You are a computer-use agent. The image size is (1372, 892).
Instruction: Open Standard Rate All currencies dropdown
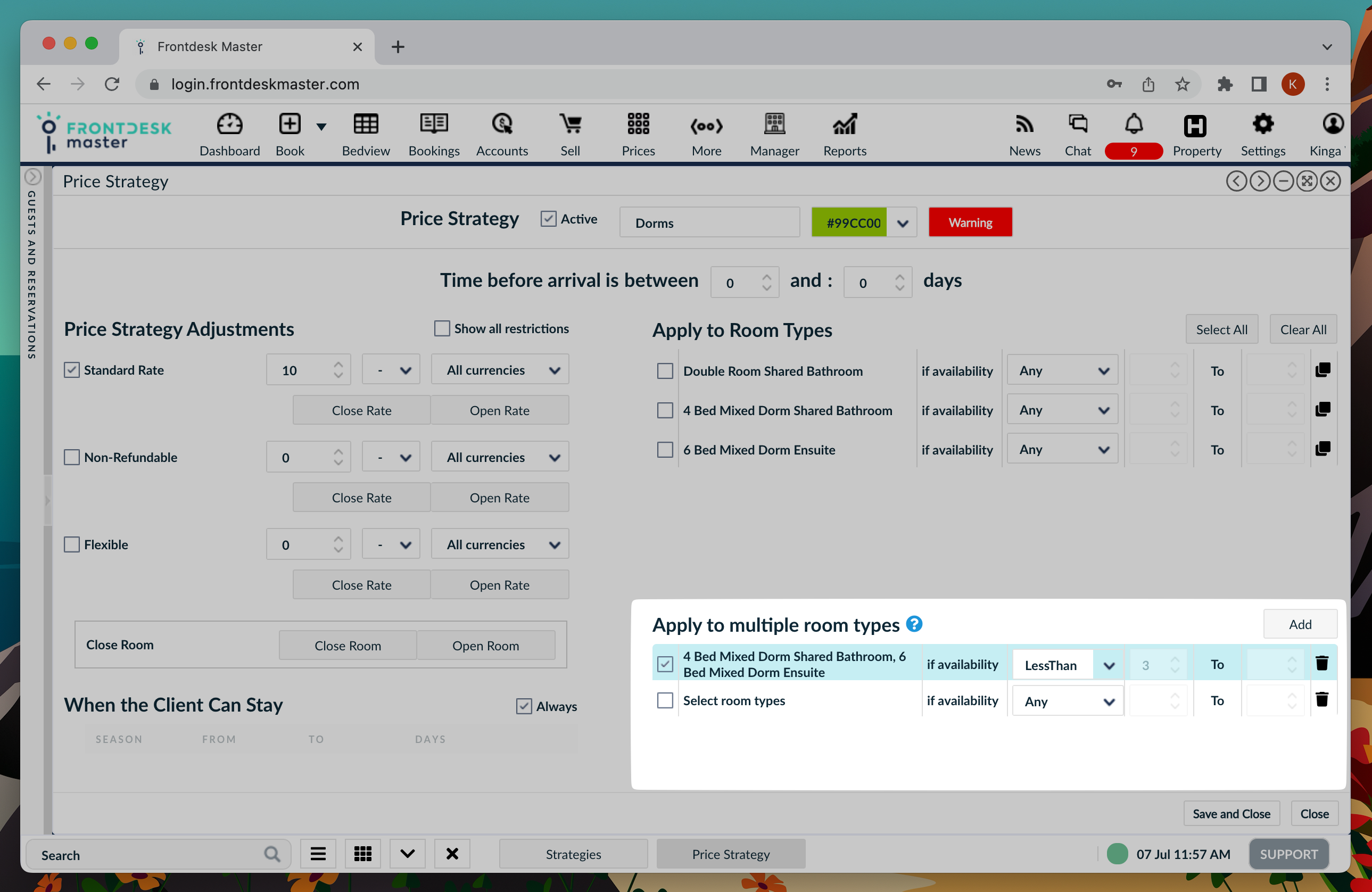500,369
